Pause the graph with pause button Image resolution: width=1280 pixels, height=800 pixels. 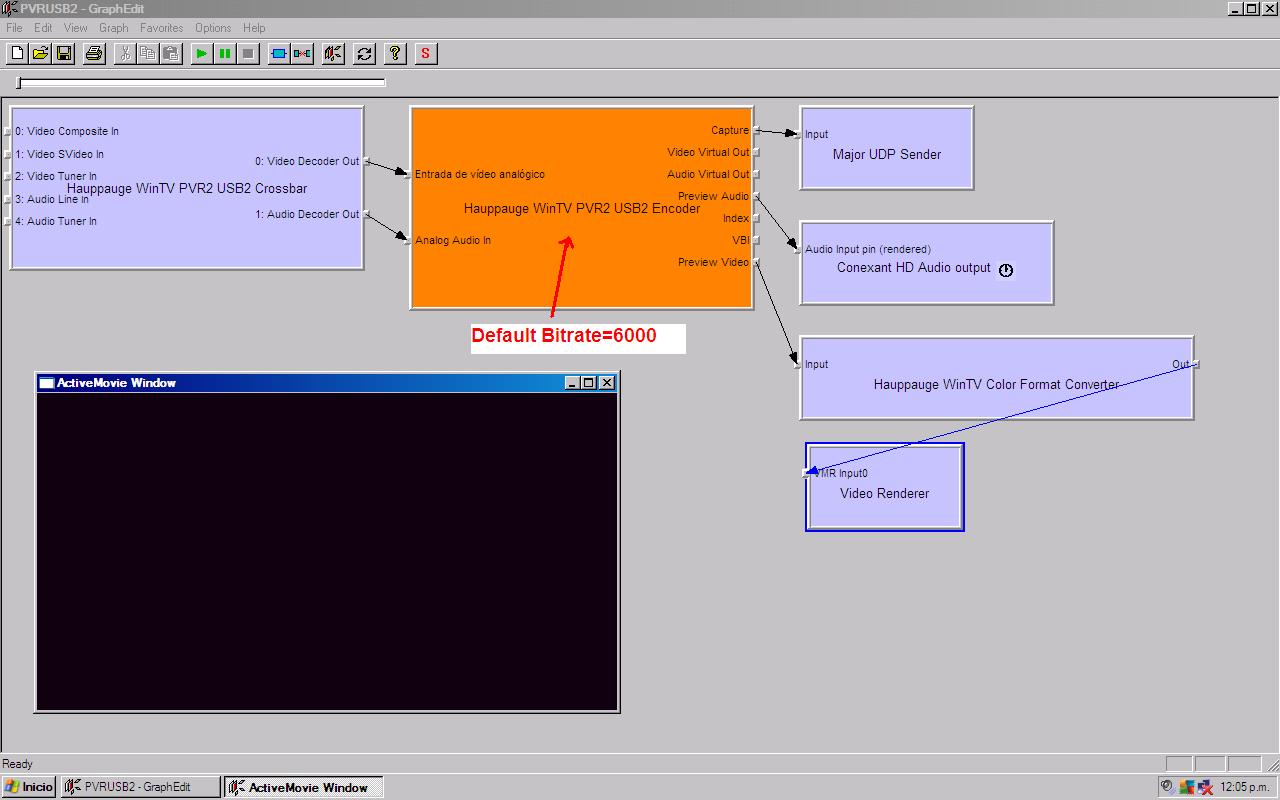click(225, 53)
